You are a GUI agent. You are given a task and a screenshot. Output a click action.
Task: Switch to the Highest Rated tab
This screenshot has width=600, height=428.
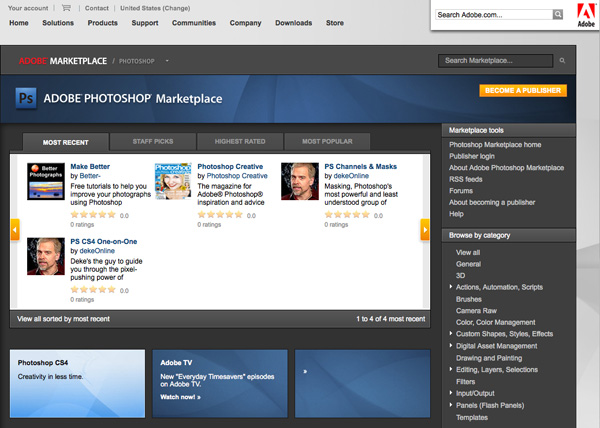[239, 142]
